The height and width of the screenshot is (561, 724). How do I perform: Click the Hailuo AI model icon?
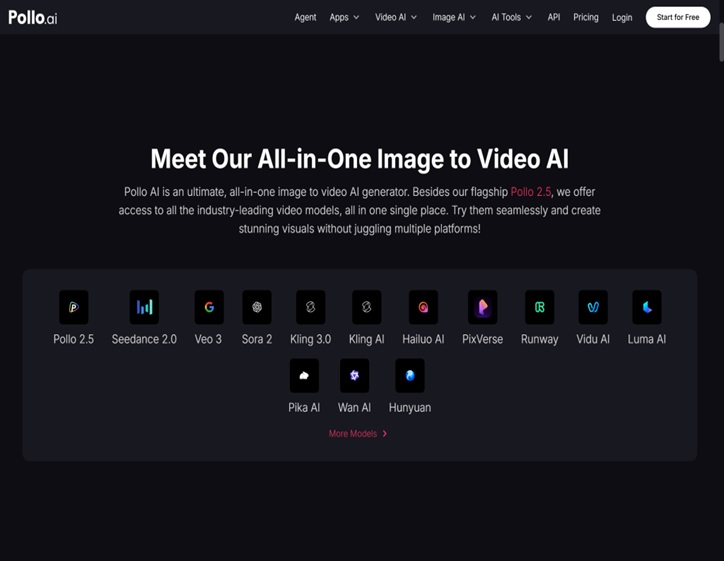[423, 307]
